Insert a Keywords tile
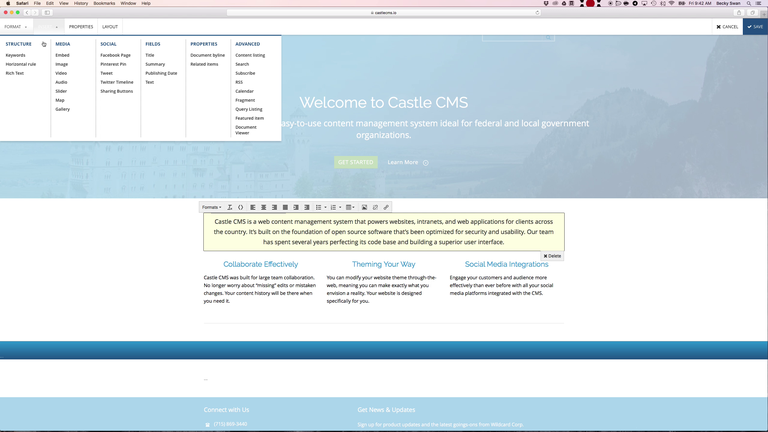The height and width of the screenshot is (432, 768). 15,55
